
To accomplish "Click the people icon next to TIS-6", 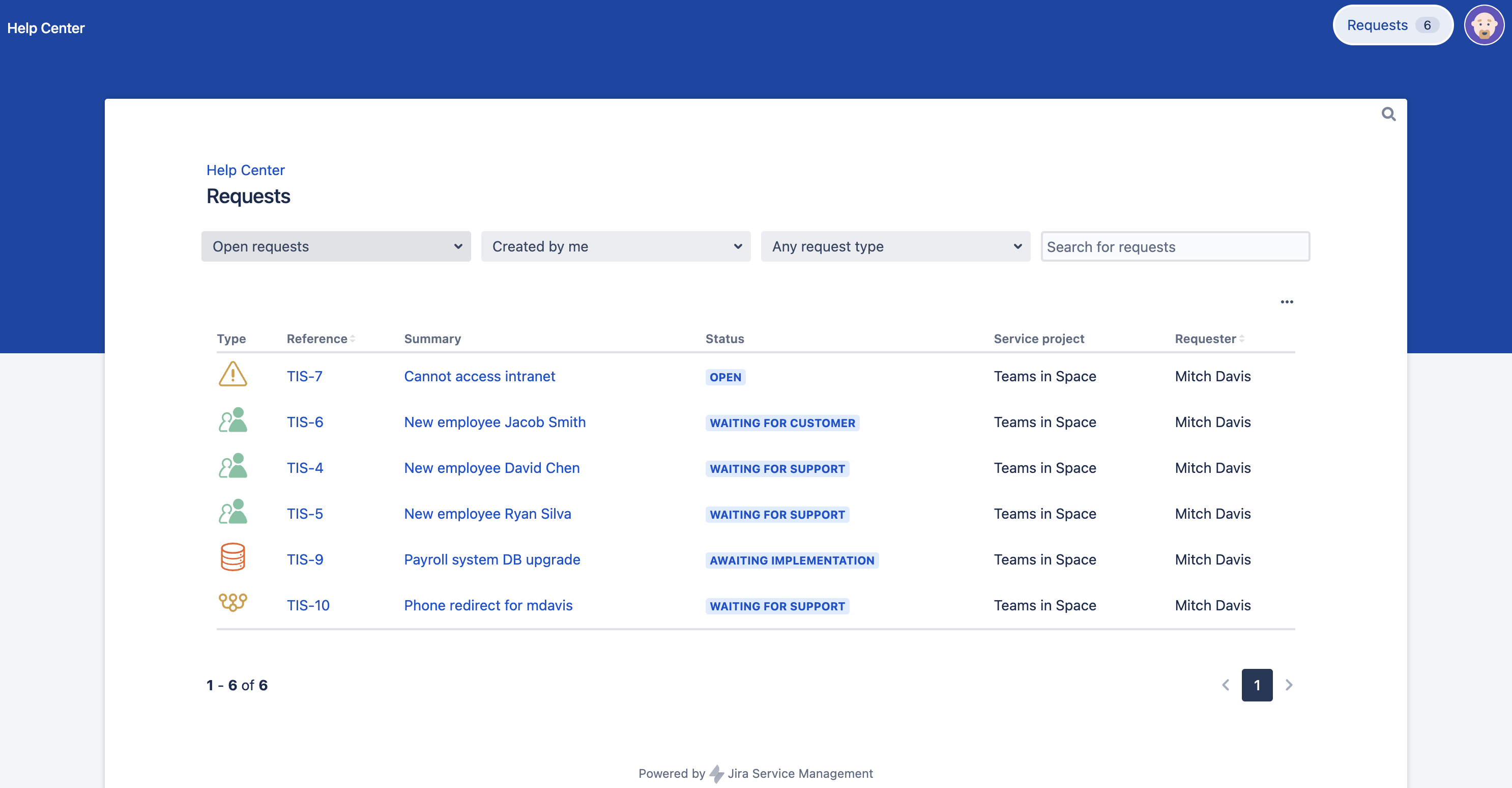I will click(232, 421).
